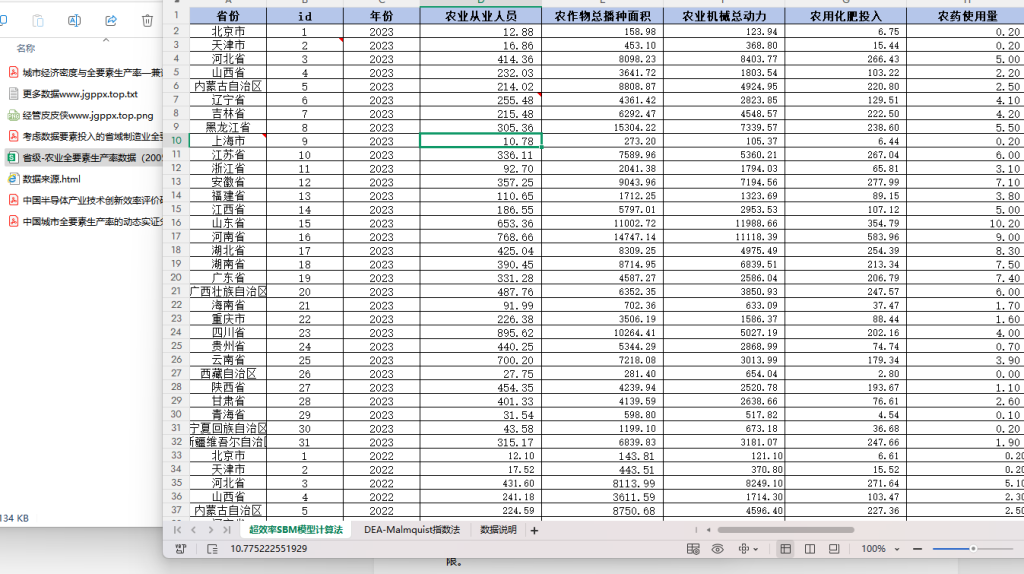Switch to page break preview icon
Image resolution: width=1024 pixels, height=574 pixels.
pyautogui.click(x=810, y=549)
